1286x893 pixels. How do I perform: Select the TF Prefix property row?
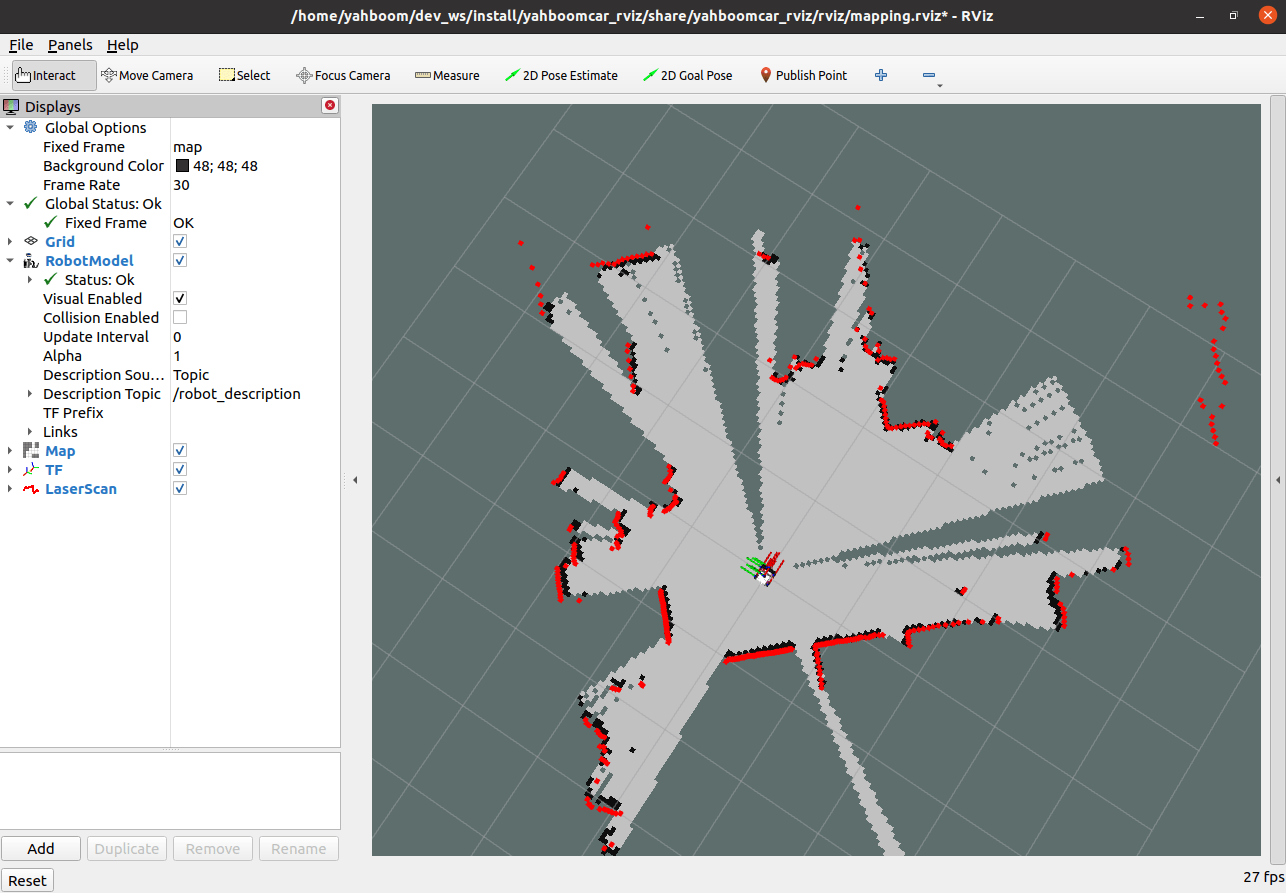tap(170, 412)
